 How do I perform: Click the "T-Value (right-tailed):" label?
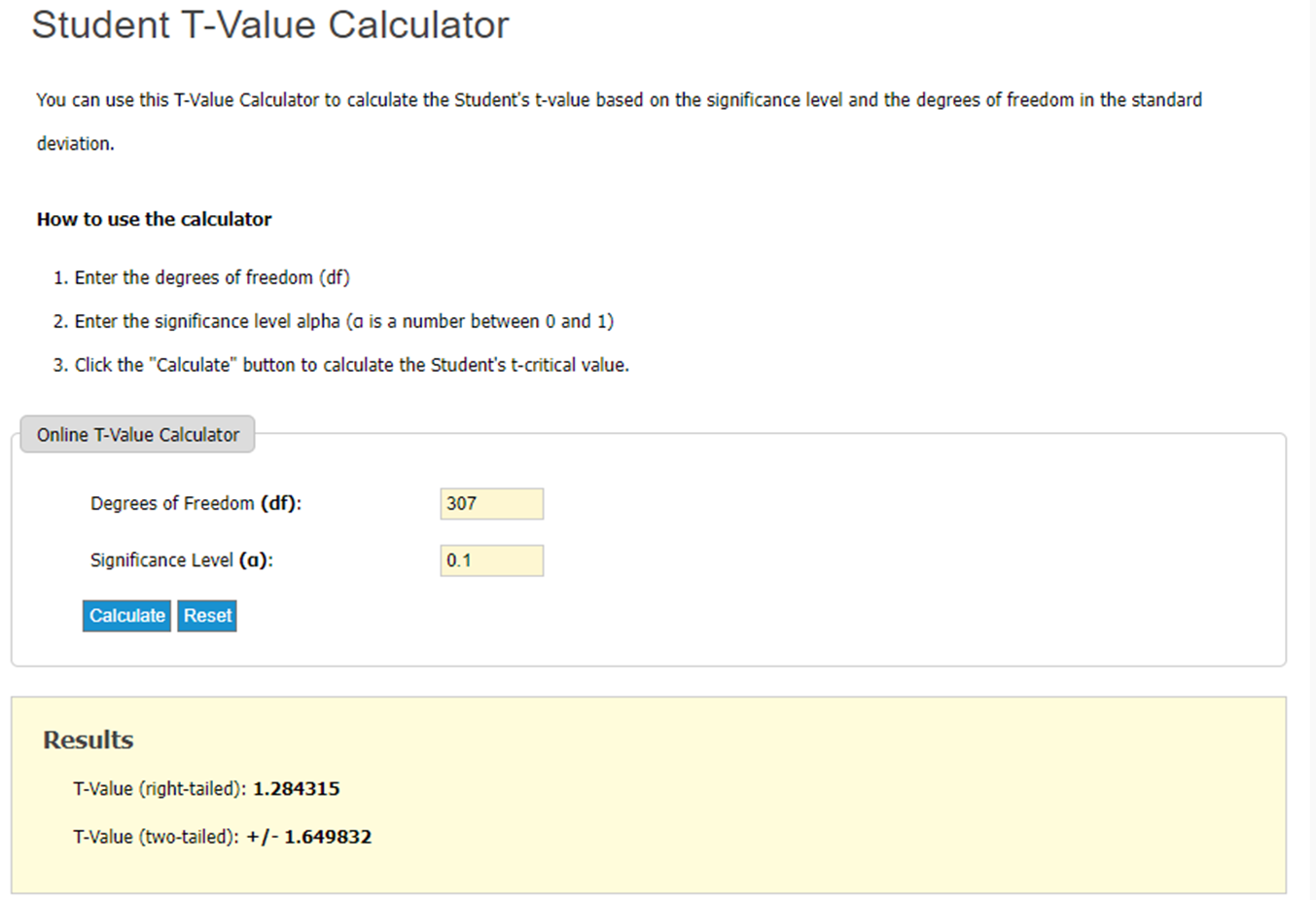(160, 788)
